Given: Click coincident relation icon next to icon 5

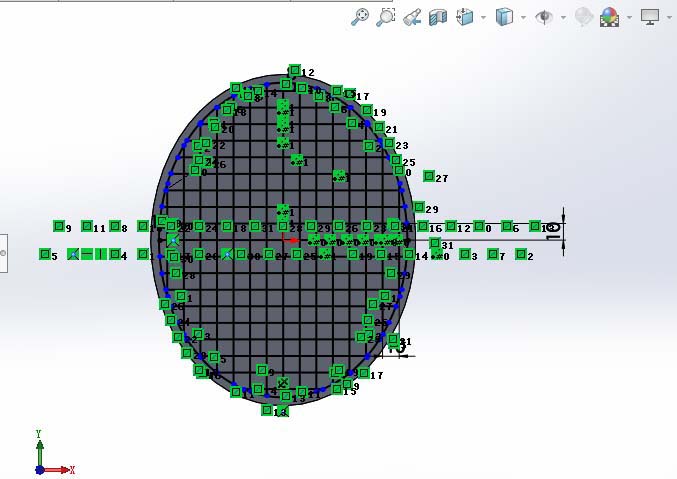Looking at the screenshot, I should click(x=73, y=254).
